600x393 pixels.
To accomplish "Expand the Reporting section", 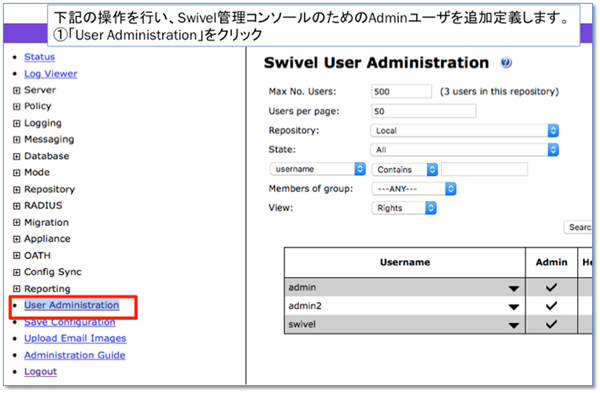I will (x=16, y=289).
